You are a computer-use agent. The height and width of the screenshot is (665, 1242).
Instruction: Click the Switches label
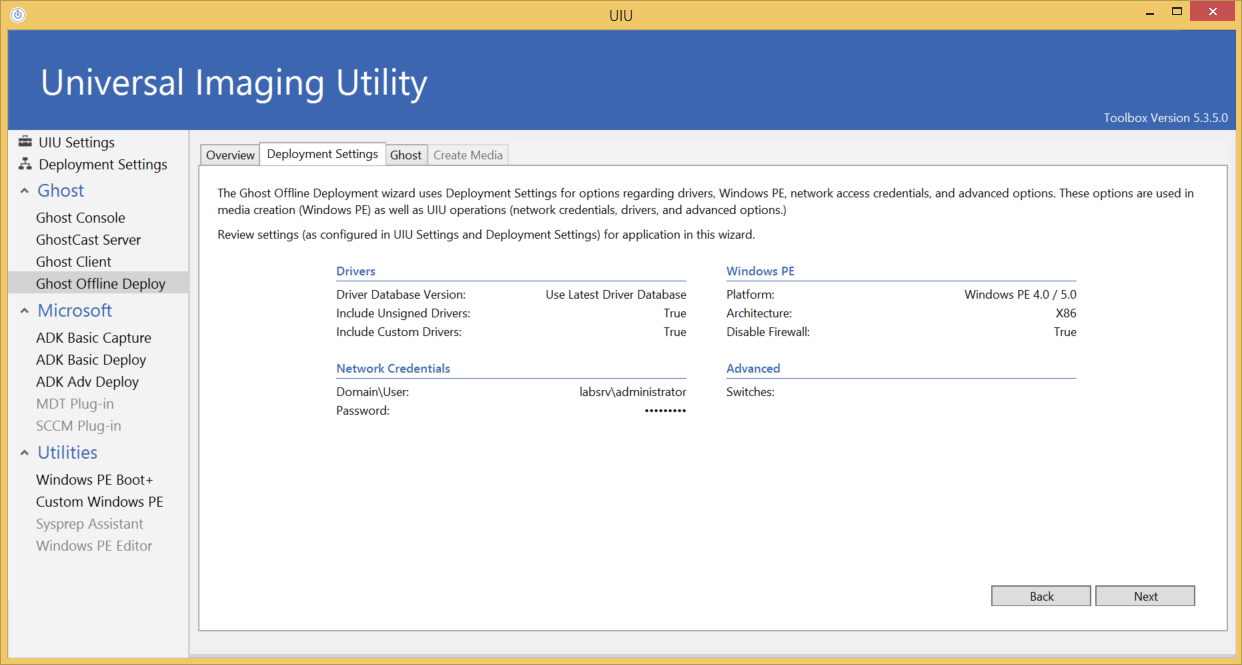[750, 392]
